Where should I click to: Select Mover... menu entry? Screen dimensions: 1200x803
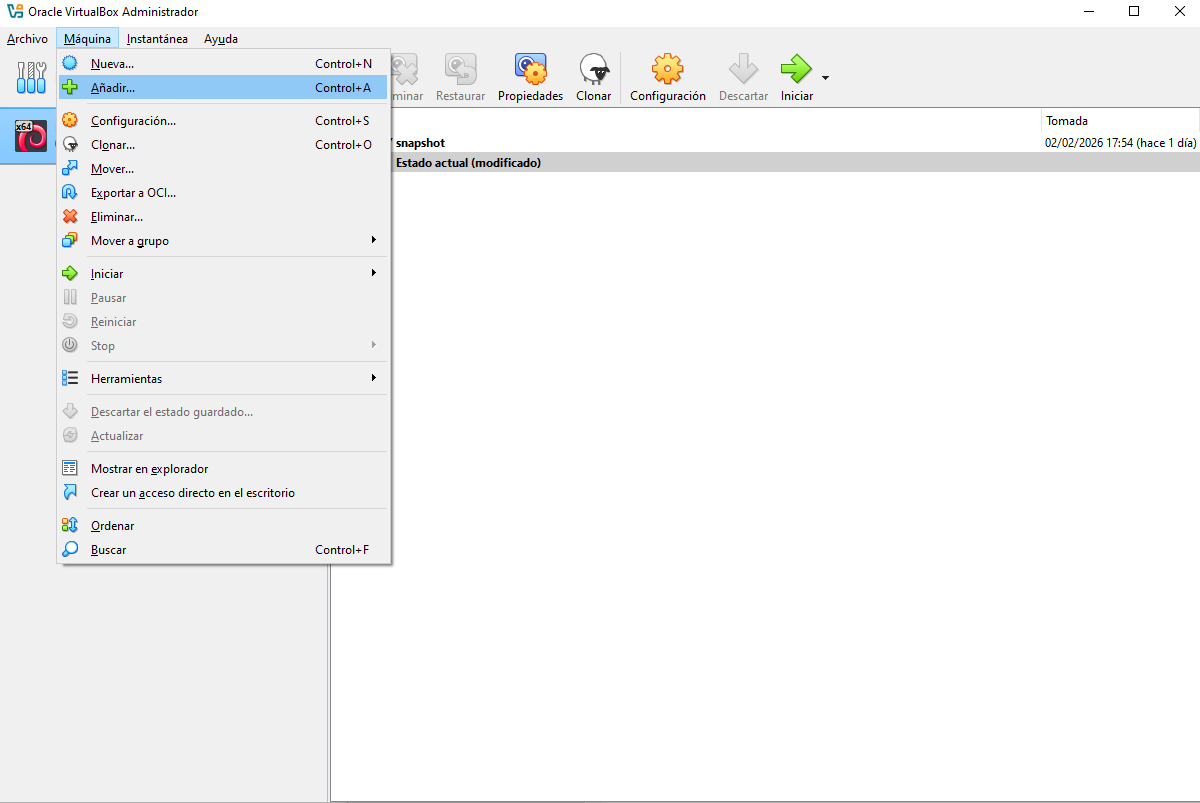[x=223, y=168]
